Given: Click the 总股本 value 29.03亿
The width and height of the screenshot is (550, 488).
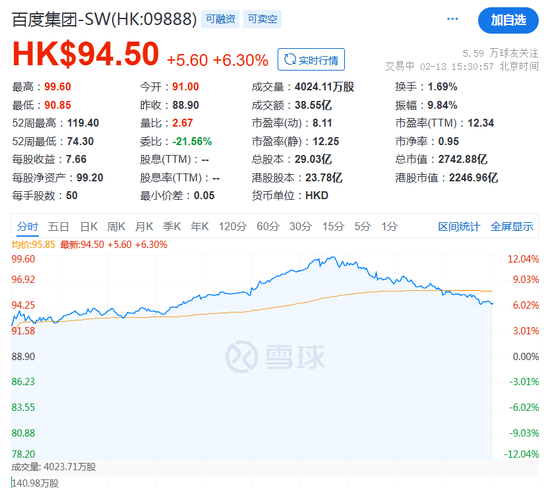Looking at the screenshot, I should pos(313,159).
